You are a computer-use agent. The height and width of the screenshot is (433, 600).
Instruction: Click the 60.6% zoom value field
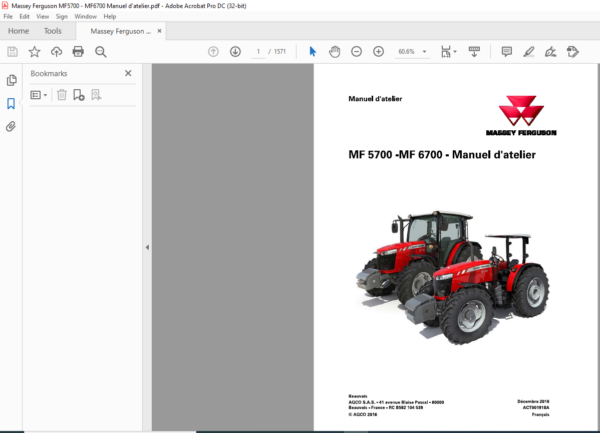(407, 52)
